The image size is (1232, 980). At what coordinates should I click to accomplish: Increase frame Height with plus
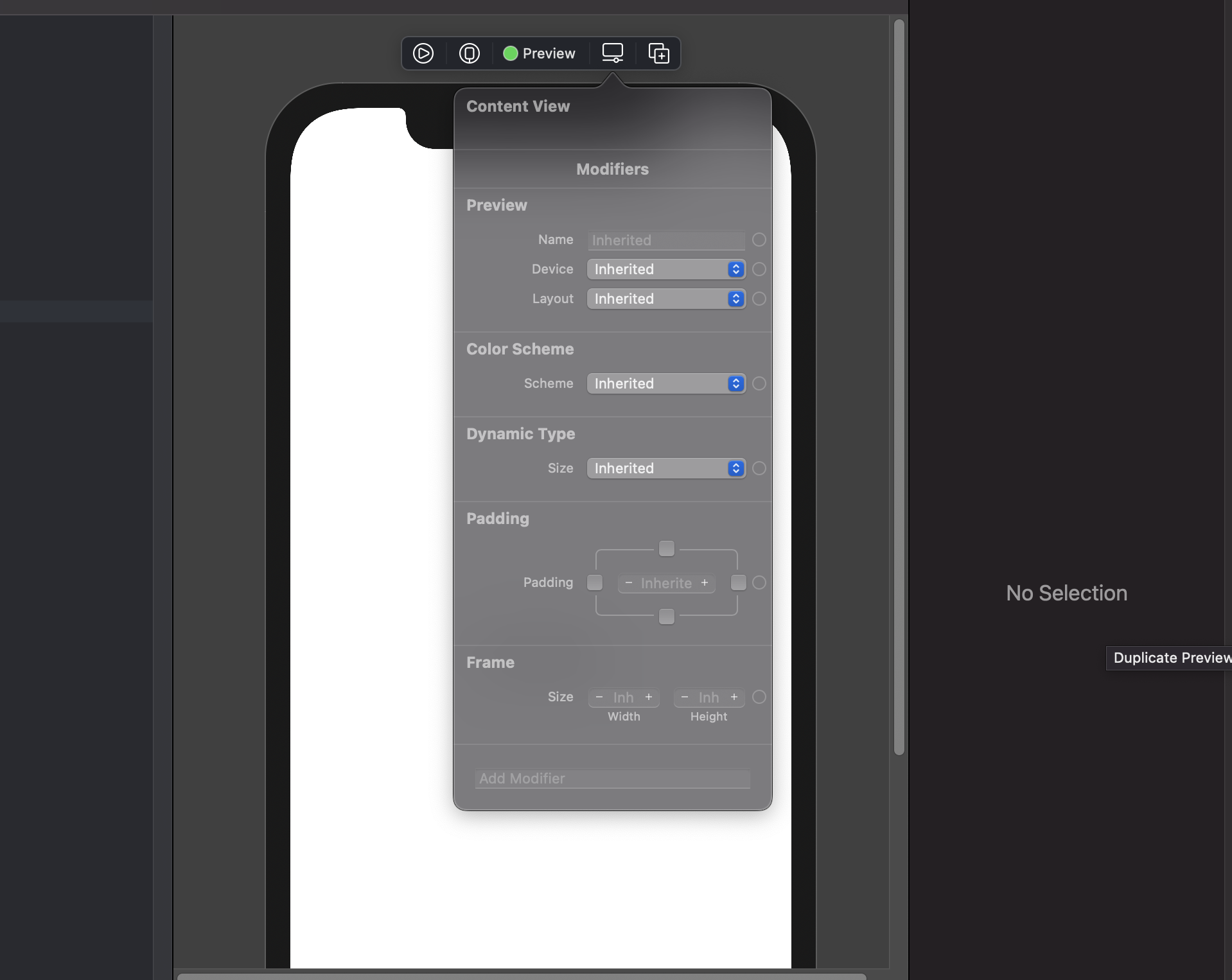click(734, 697)
